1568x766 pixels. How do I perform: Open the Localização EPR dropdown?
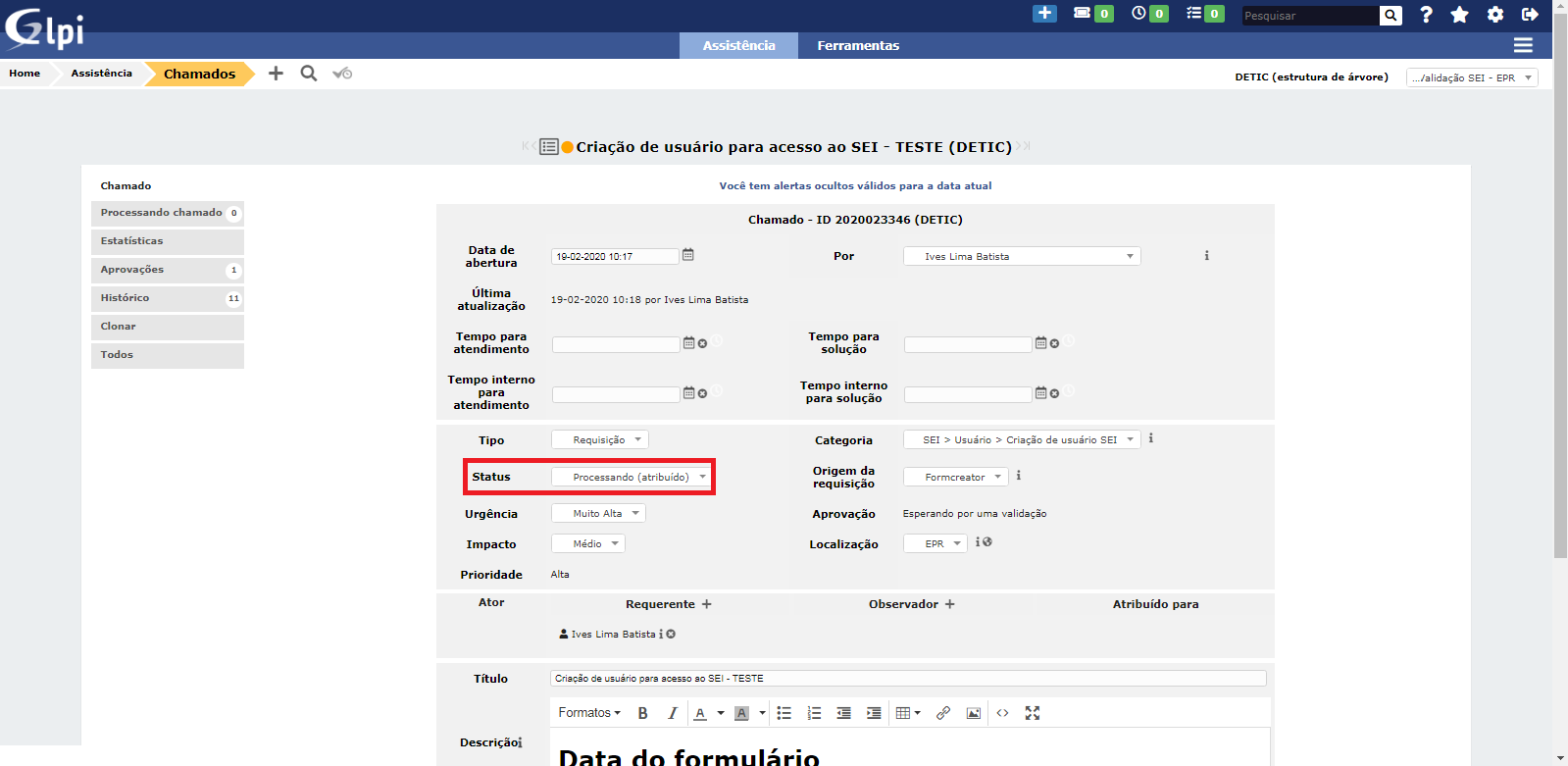click(x=936, y=543)
